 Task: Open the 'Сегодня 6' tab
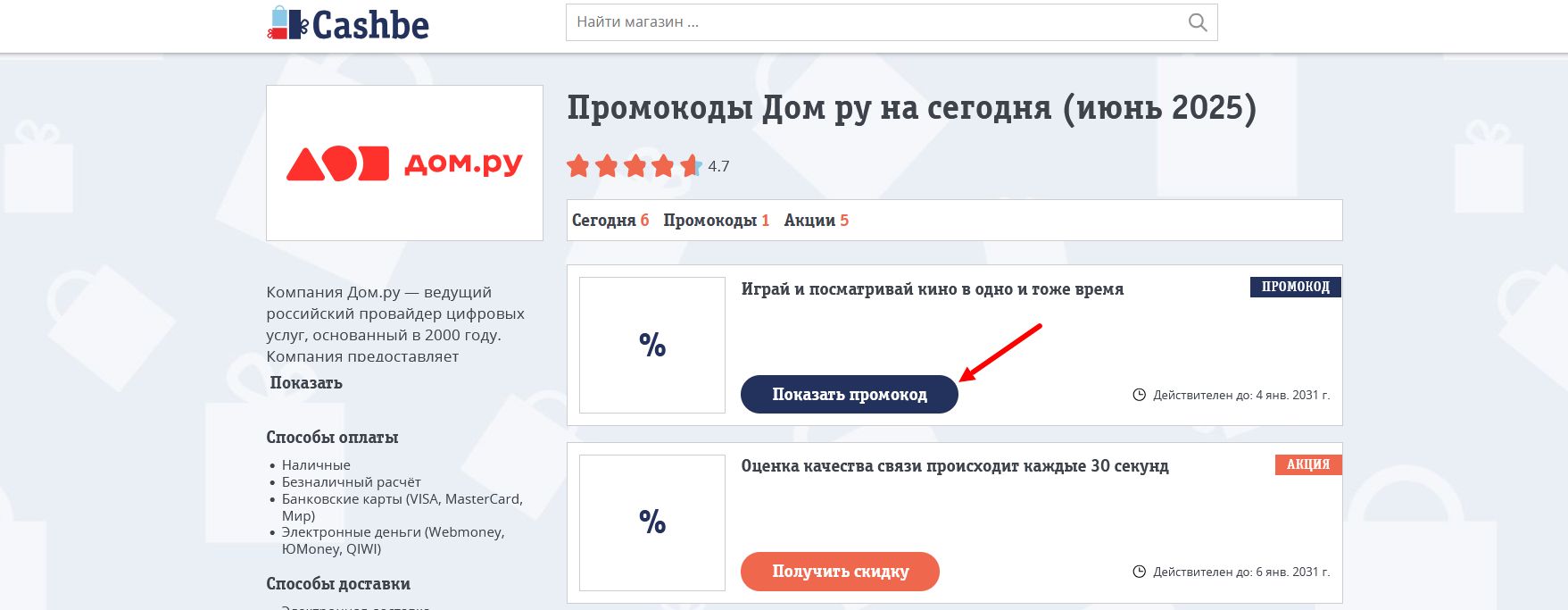click(x=610, y=221)
